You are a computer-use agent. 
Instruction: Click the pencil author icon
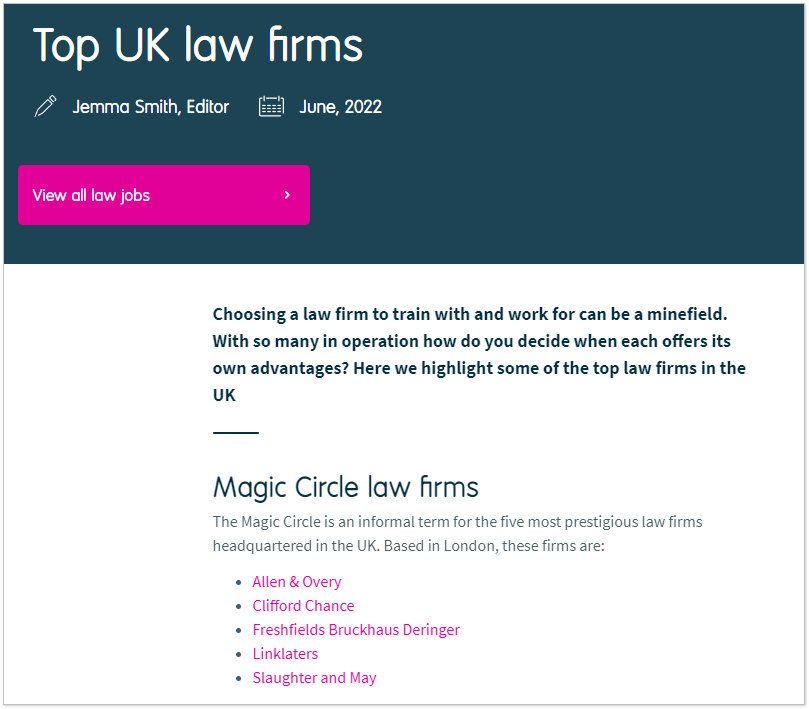click(x=45, y=106)
